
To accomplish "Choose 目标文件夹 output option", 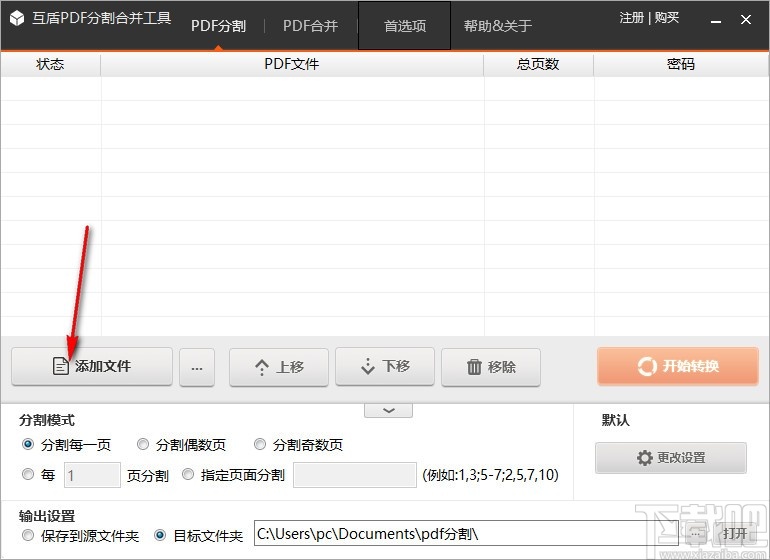I will 160,535.
